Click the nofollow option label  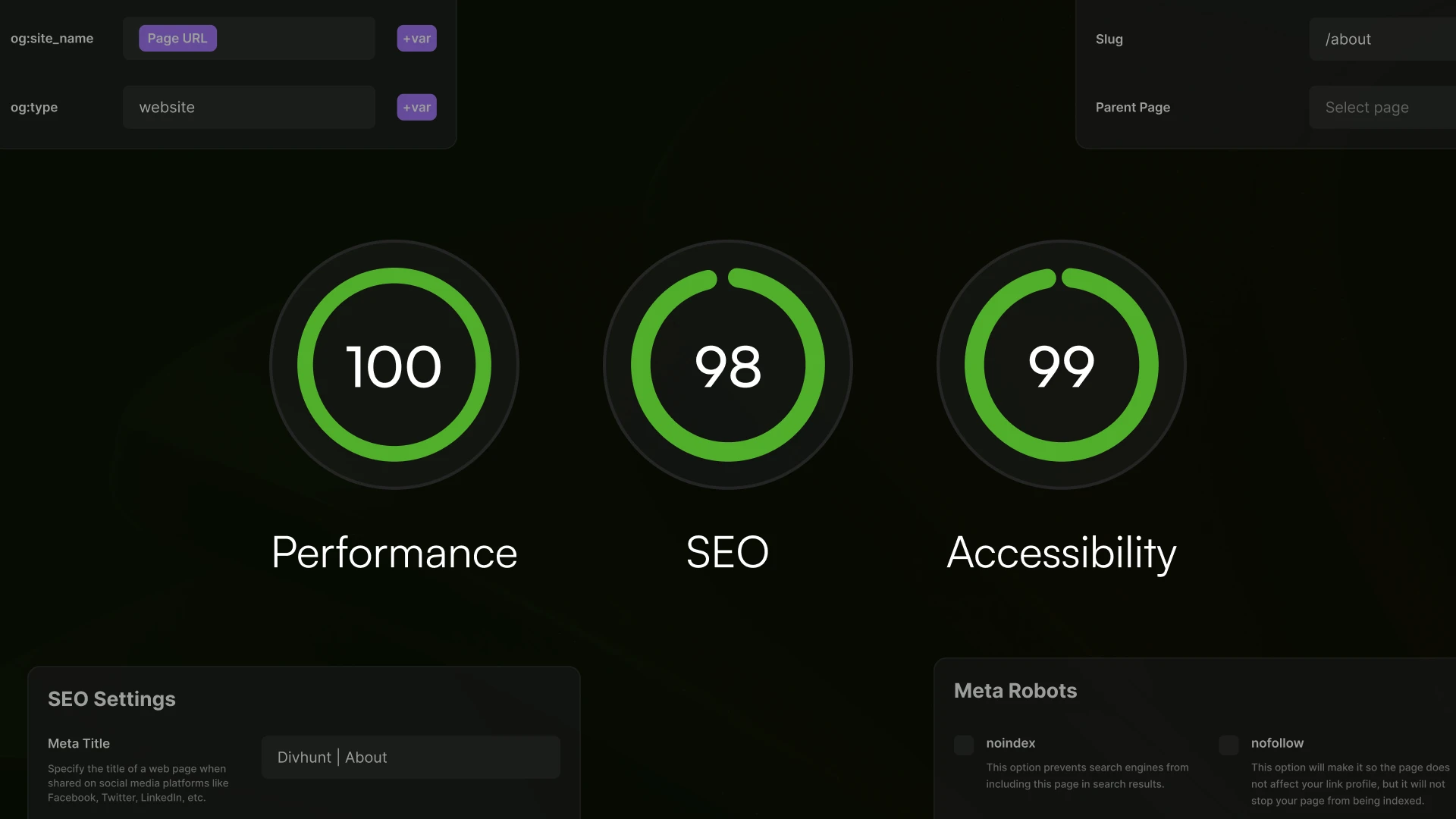[1277, 743]
